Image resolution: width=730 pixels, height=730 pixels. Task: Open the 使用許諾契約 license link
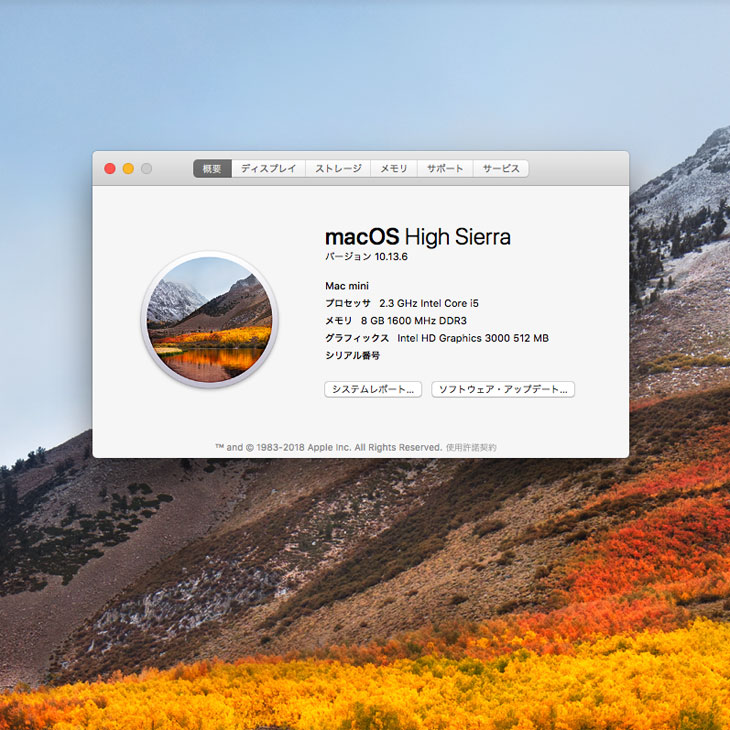click(471, 447)
